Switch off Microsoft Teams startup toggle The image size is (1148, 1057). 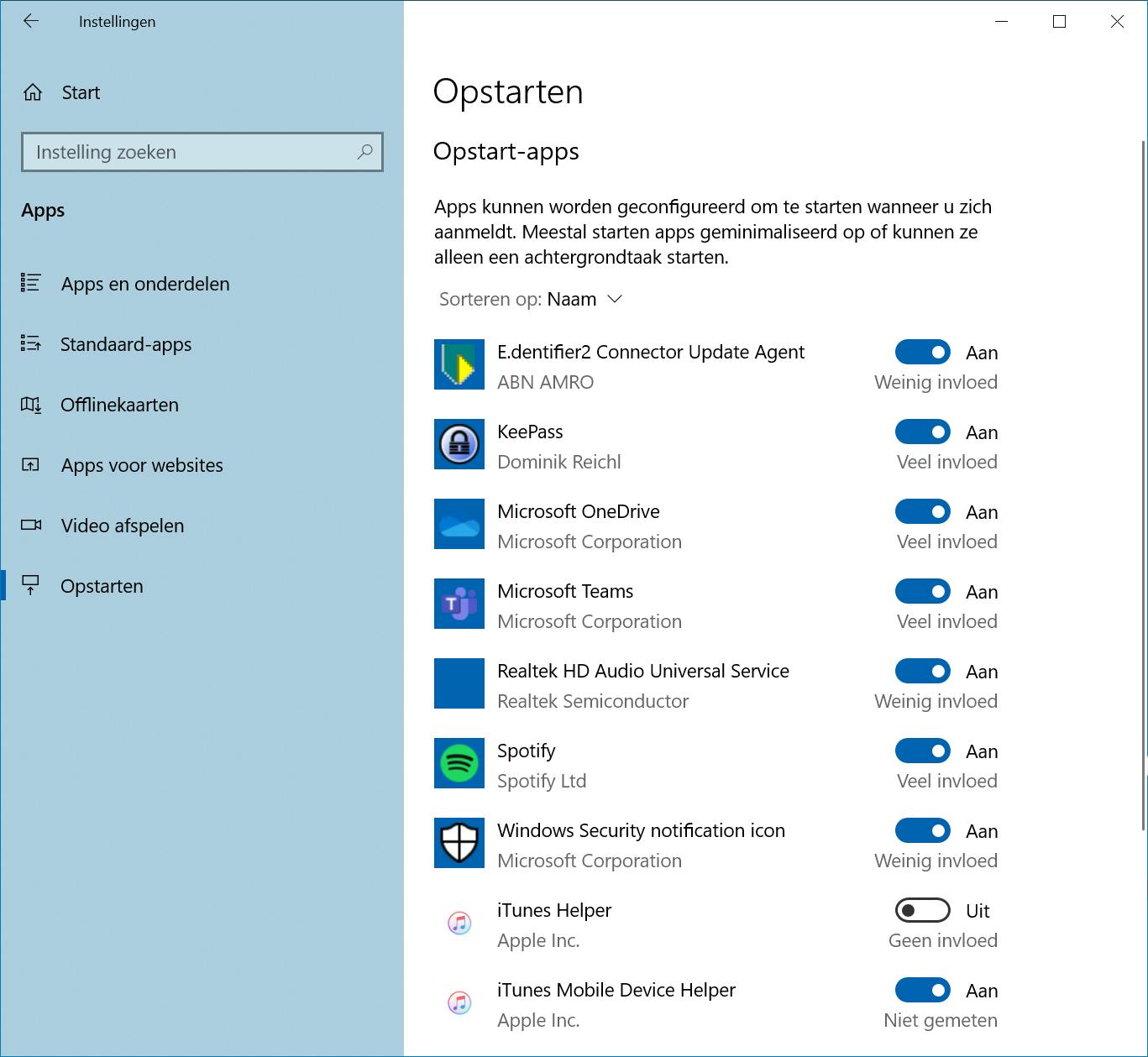pyautogui.click(x=923, y=591)
